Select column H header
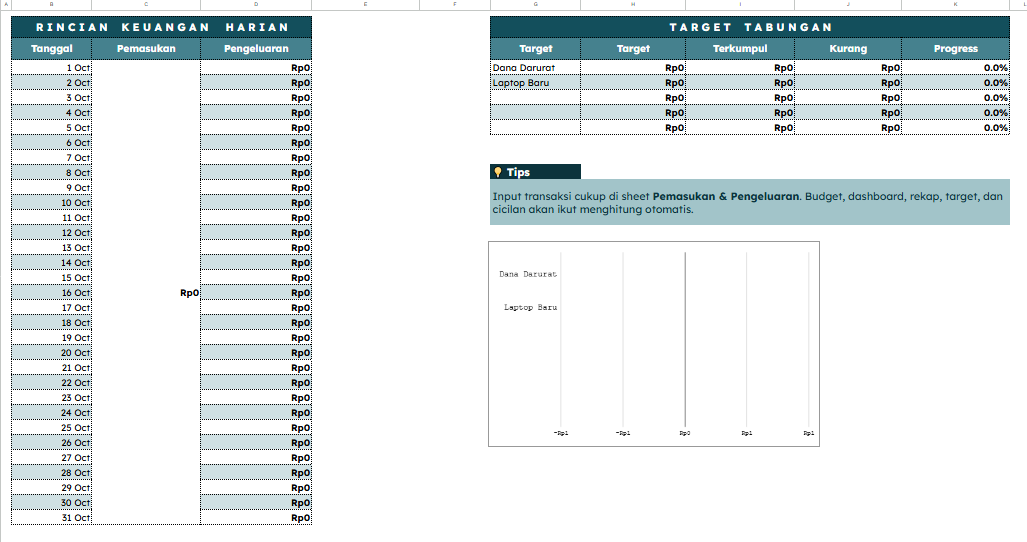 [x=633, y=5]
